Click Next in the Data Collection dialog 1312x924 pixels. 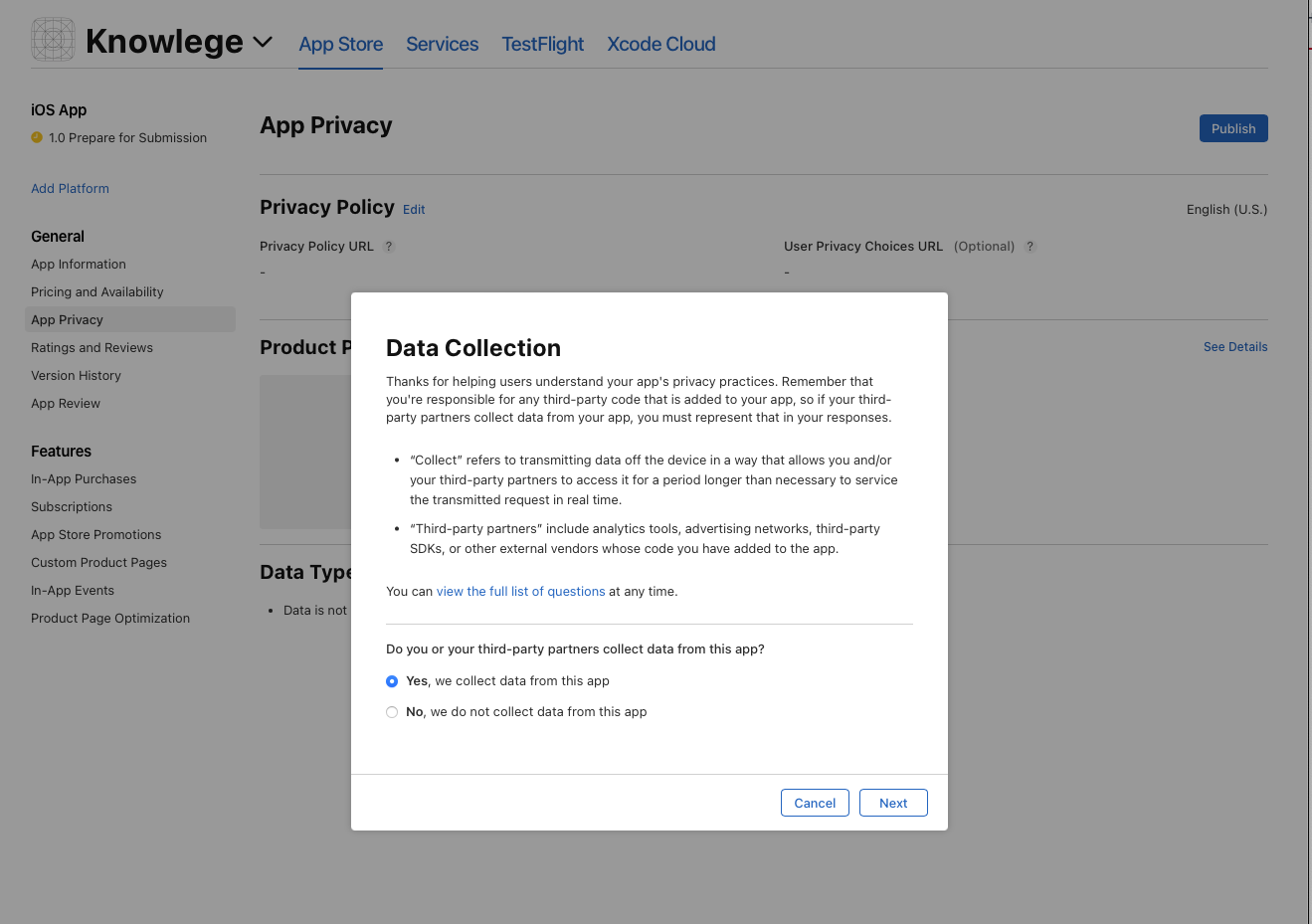(x=893, y=803)
